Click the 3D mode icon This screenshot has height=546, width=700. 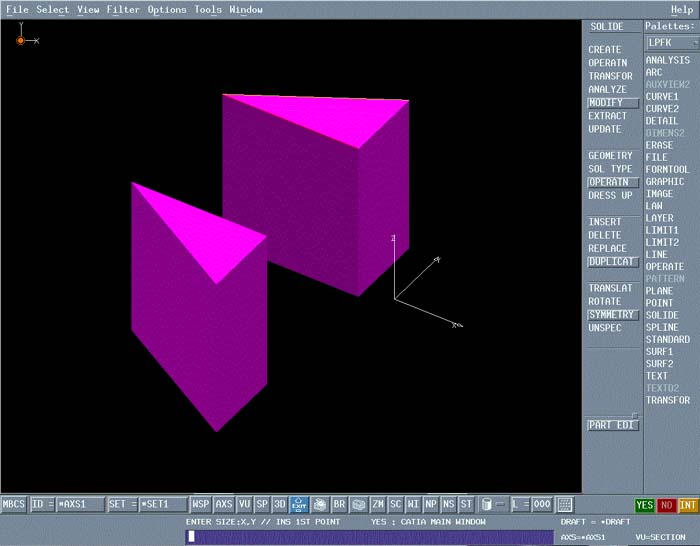click(x=279, y=505)
